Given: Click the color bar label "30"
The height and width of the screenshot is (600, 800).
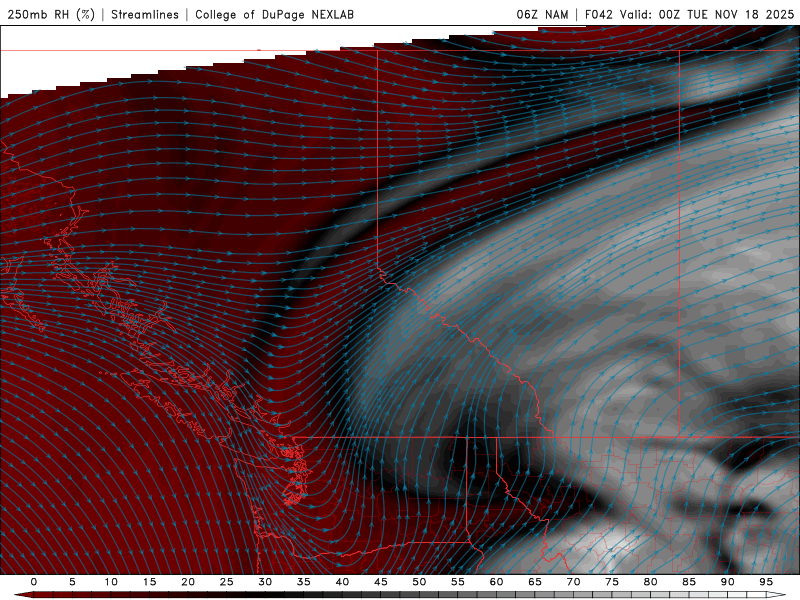Looking at the screenshot, I should click(265, 582).
